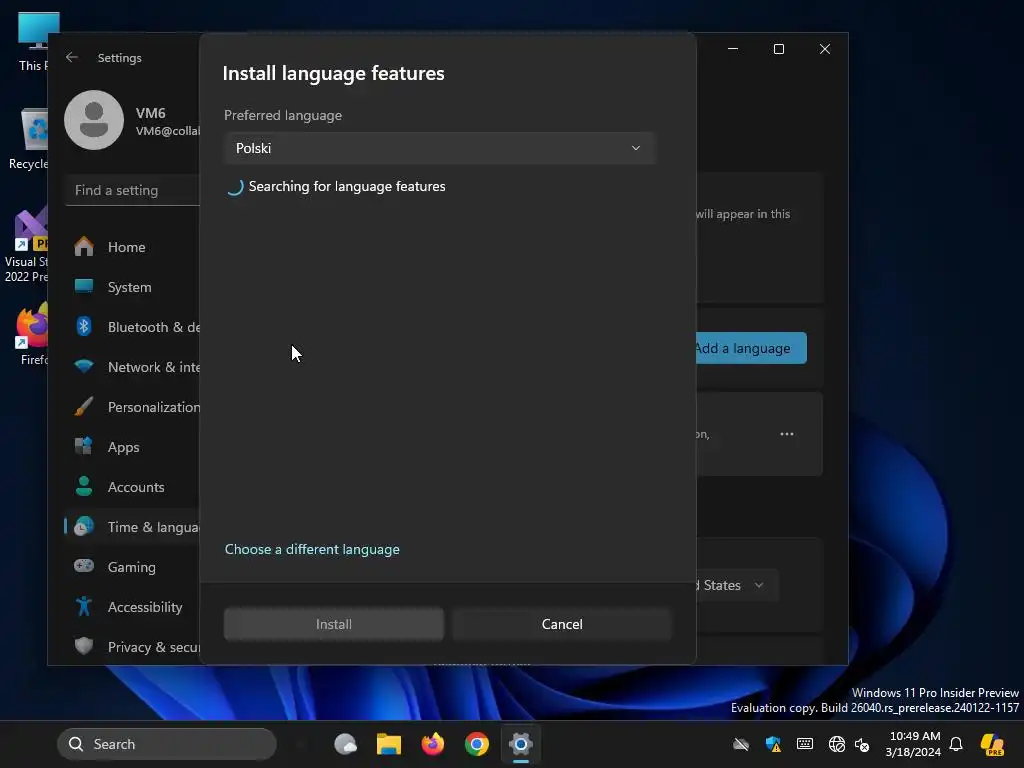Image resolution: width=1024 pixels, height=768 pixels.
Task: Click the OneDrive cloud tray icon
Action: pos(741,744)
